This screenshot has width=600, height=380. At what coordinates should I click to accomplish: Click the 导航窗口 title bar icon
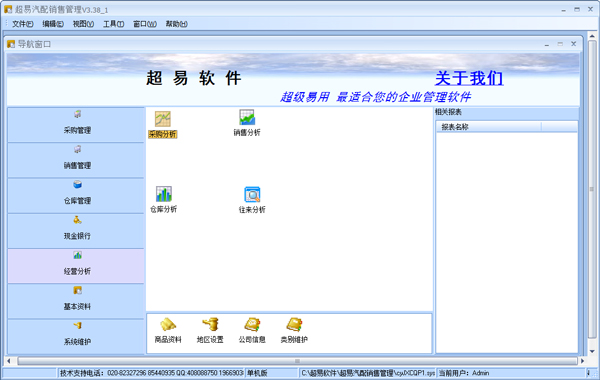click(x=11, y=44)
